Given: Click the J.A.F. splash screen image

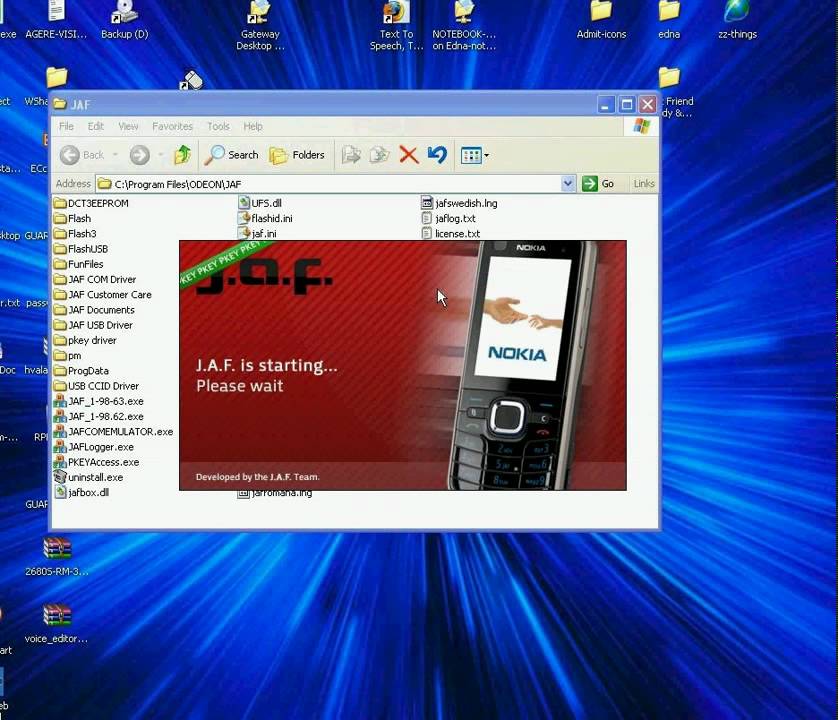Looking at the screenshot, I should click(x=402, y=365).
